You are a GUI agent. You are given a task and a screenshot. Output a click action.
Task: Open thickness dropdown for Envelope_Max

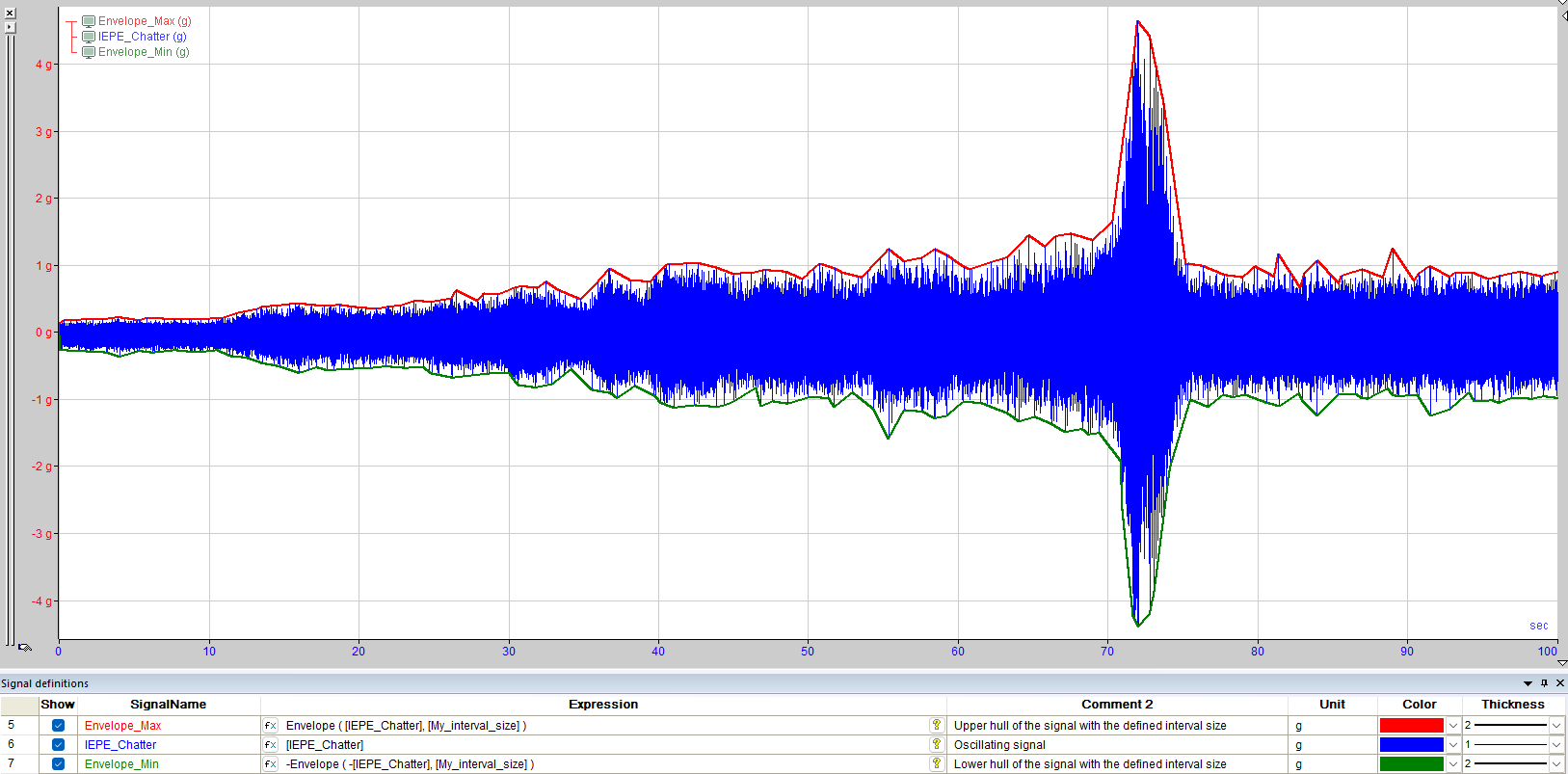tap(1555, 726)
